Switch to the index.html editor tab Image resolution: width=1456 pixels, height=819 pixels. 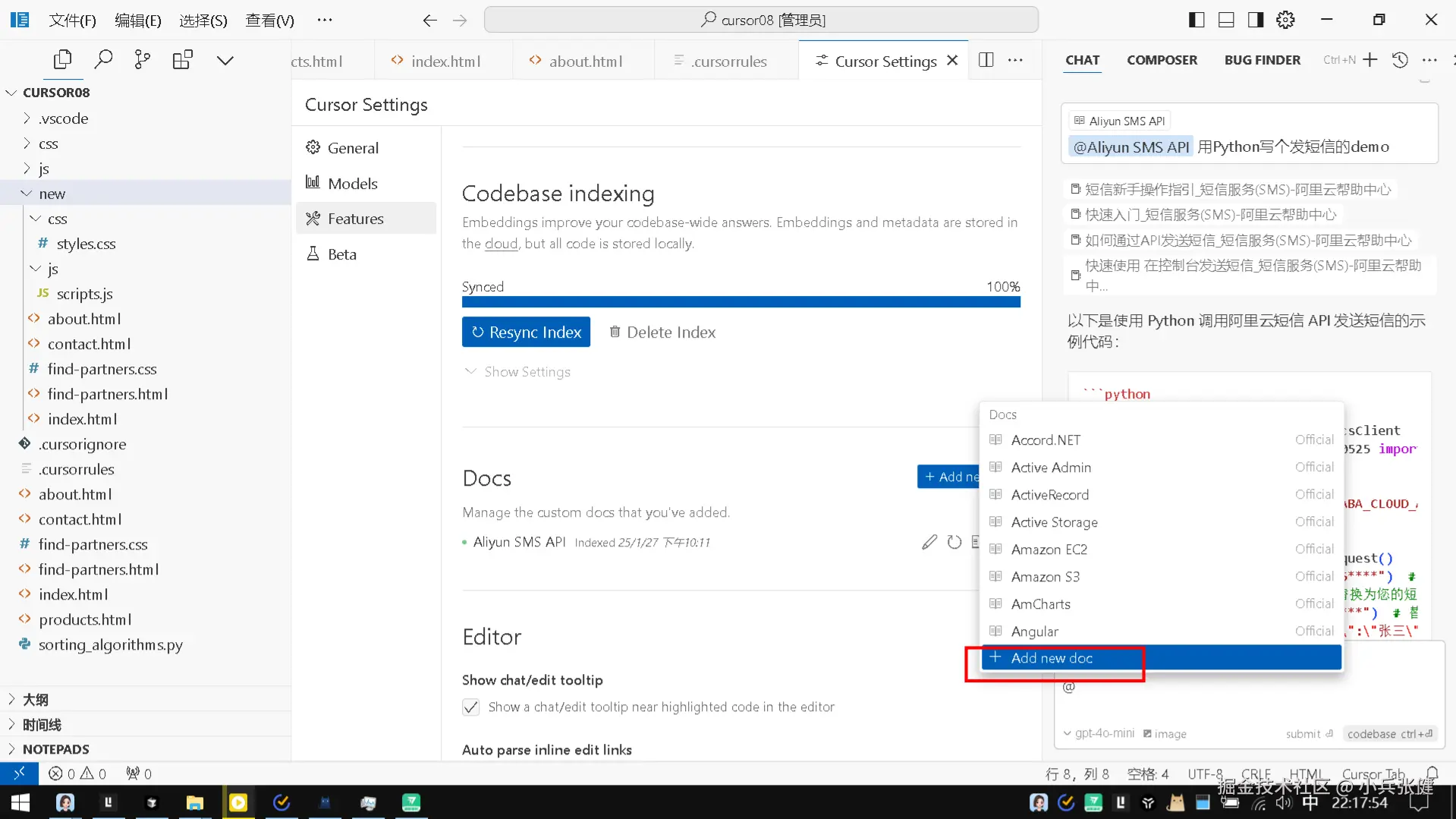(443, 61)
